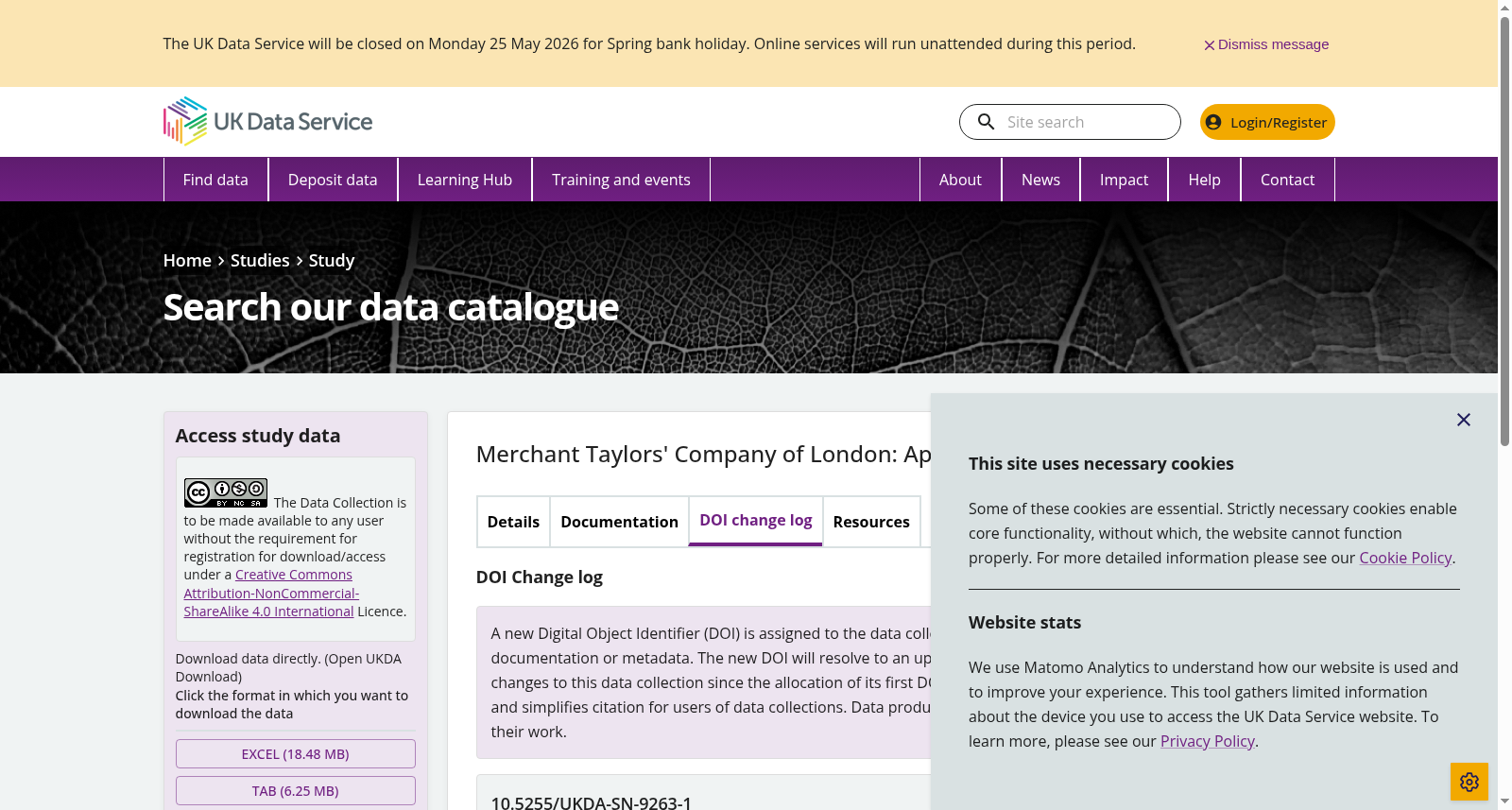This screenshot has height=810, width=1512.
Task: Dismiss the holiday closure message
Action: (1265, 44)
